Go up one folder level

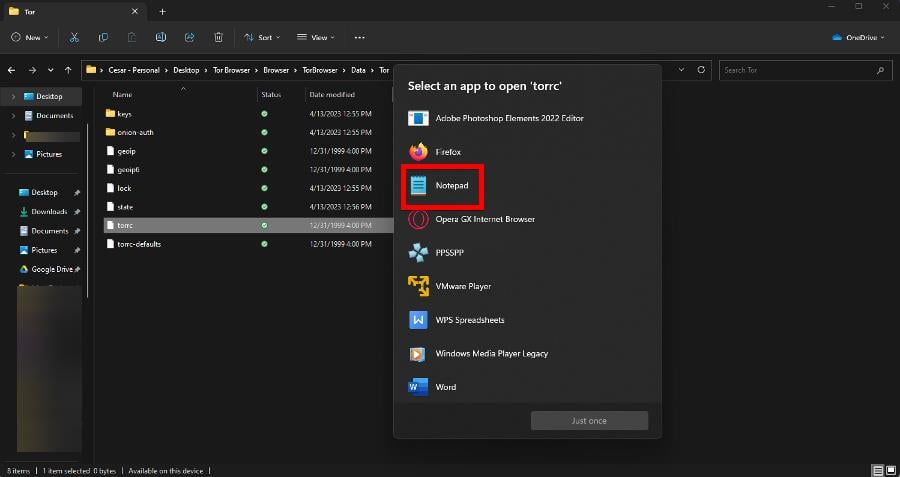(x=68, y=70)
